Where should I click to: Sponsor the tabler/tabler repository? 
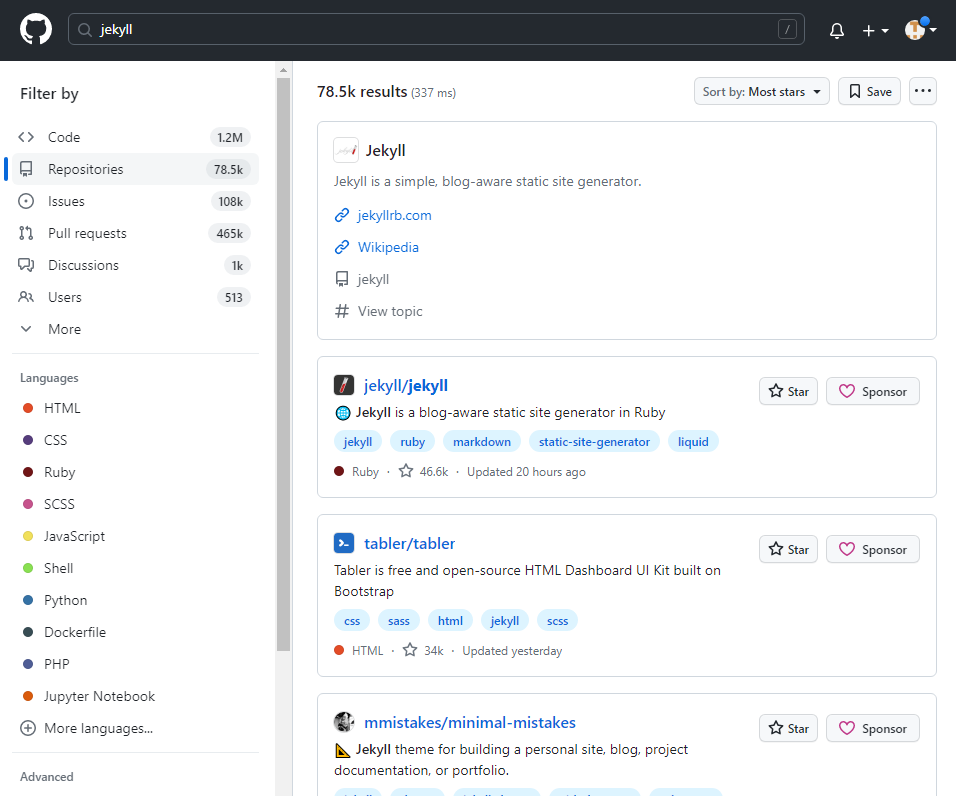tap(872, 549)
